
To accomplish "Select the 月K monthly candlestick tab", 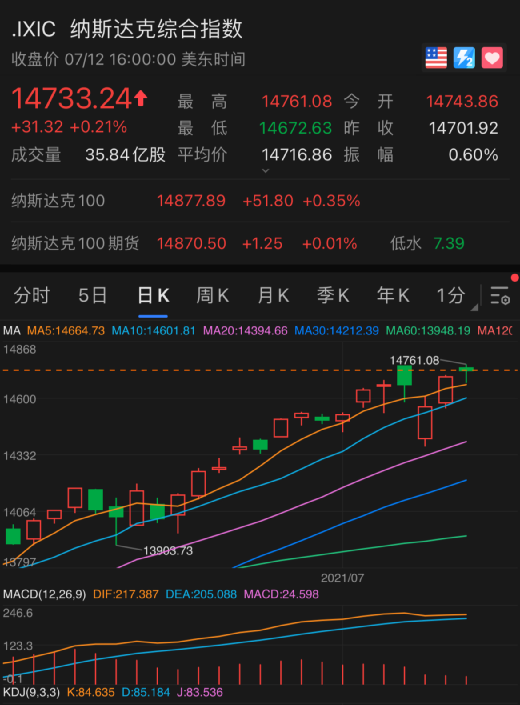I will point(273,296).
